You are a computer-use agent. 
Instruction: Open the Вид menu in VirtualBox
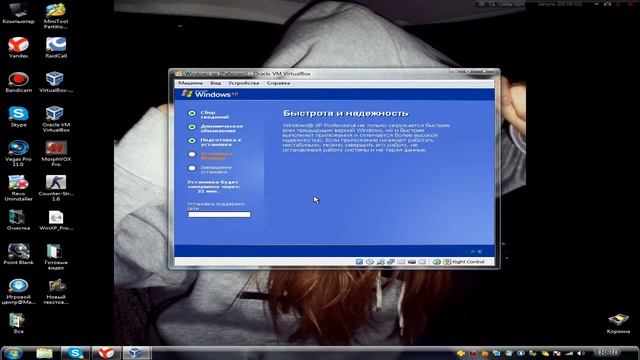[216, 83]
